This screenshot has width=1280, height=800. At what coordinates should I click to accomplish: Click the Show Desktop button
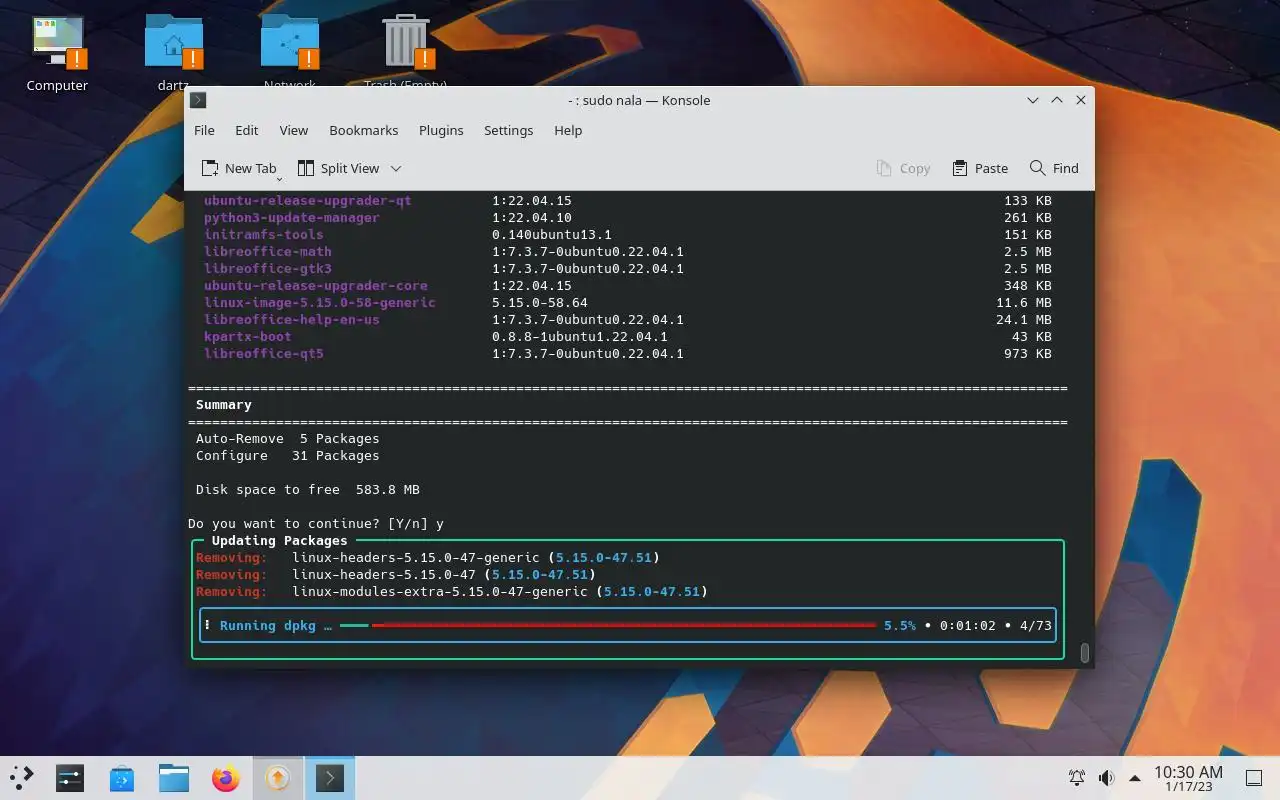pyautogui.click(x=1254, y=778)
